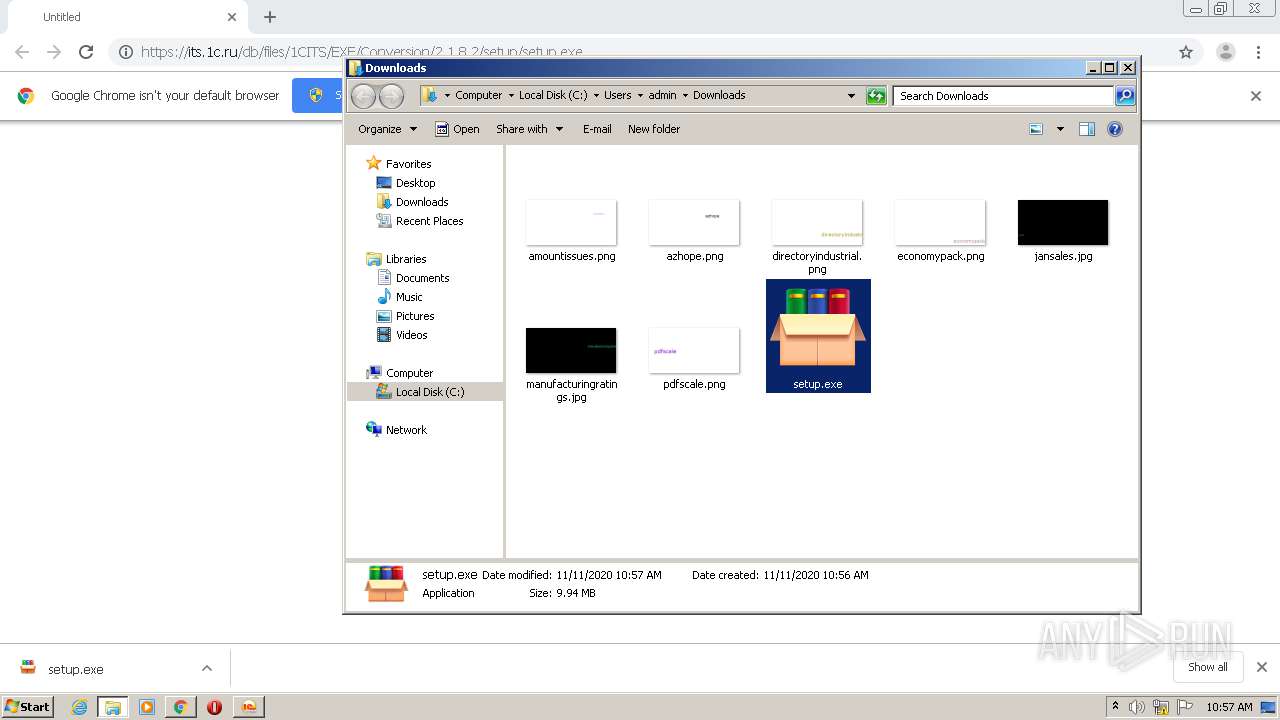The image size is (1280, 720).
Task: Click New folder button
Action: pos(654,129)
